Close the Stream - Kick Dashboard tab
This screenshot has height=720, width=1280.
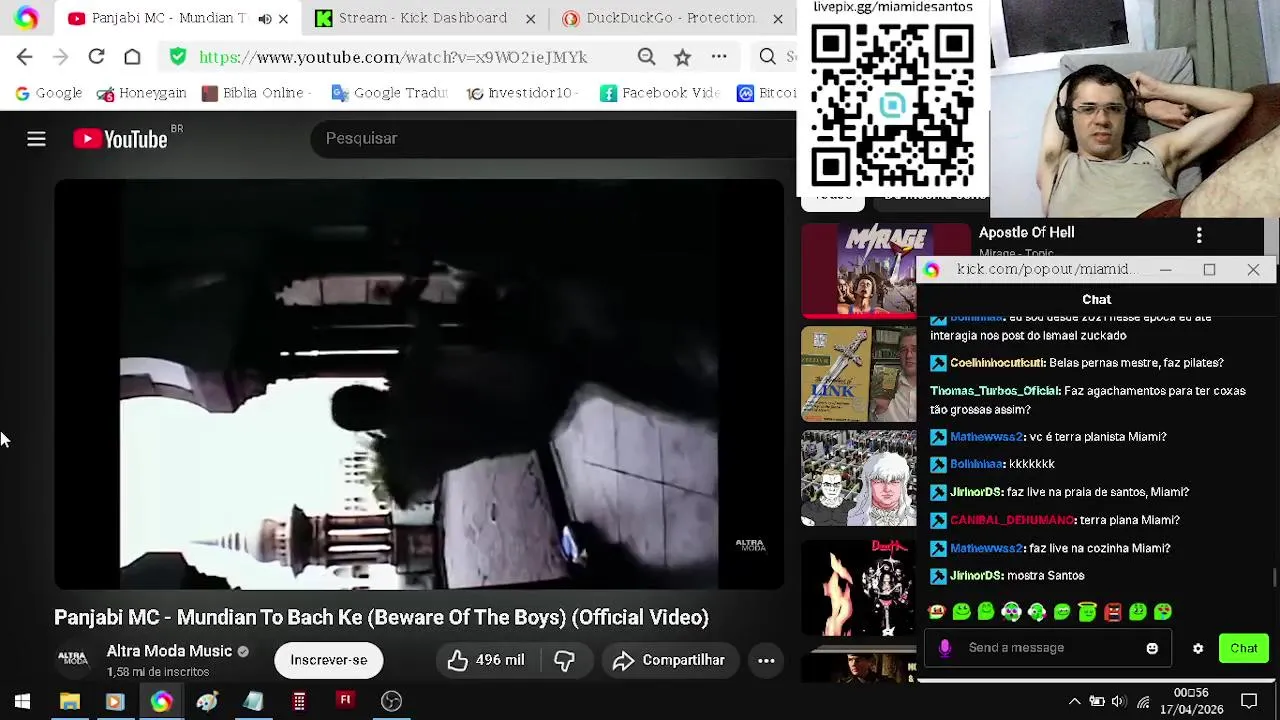[x=531, y=18]
